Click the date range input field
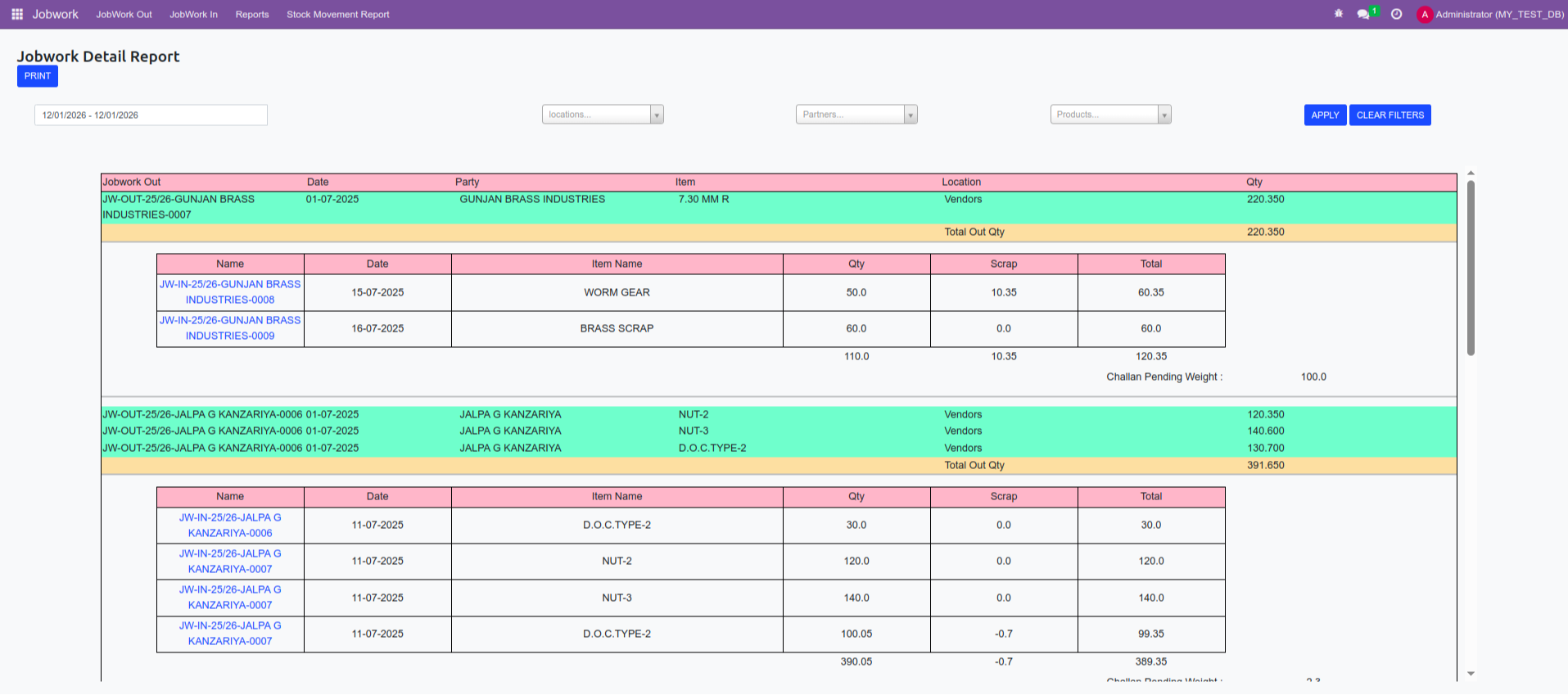Viewport: 1568px width, 695px height. (x=151, y=115)
